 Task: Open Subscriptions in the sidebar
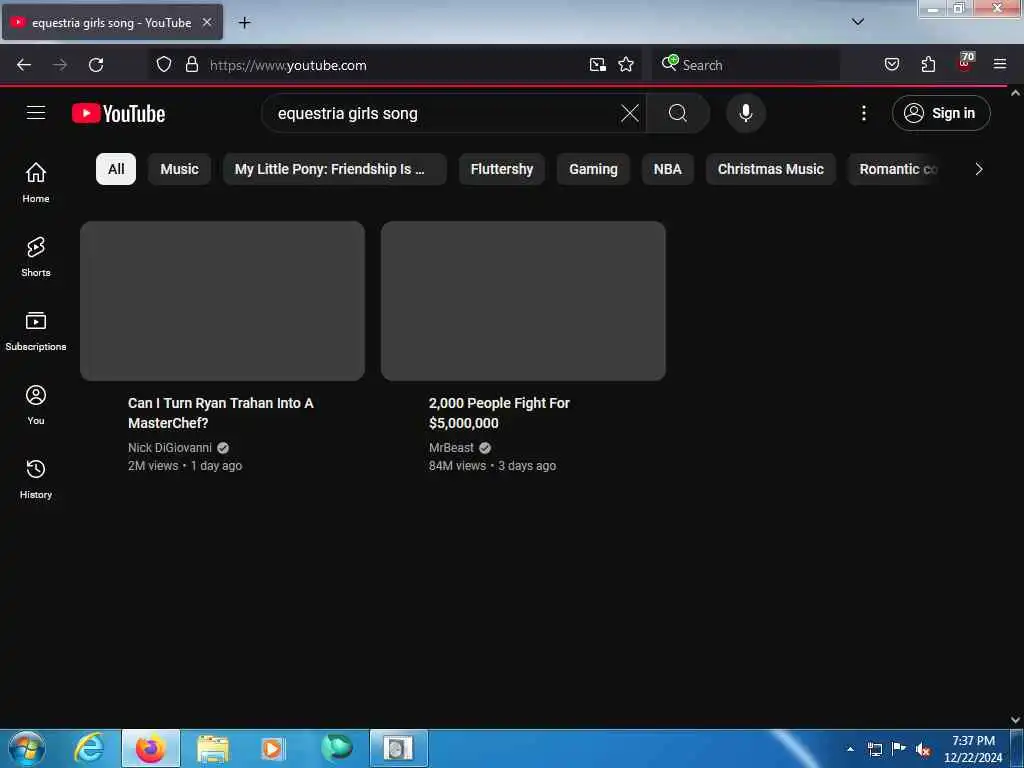coord(36,330)
